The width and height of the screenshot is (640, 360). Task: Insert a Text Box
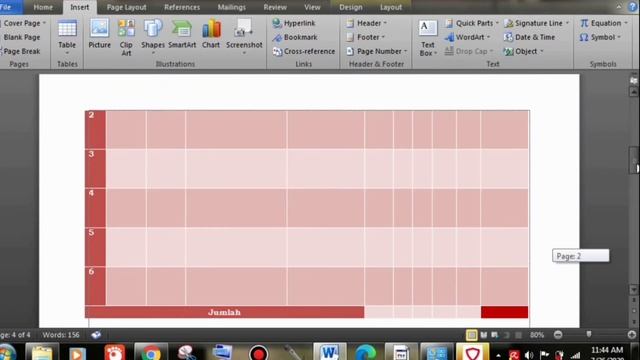pyautogui.click(x=427, y=38)
